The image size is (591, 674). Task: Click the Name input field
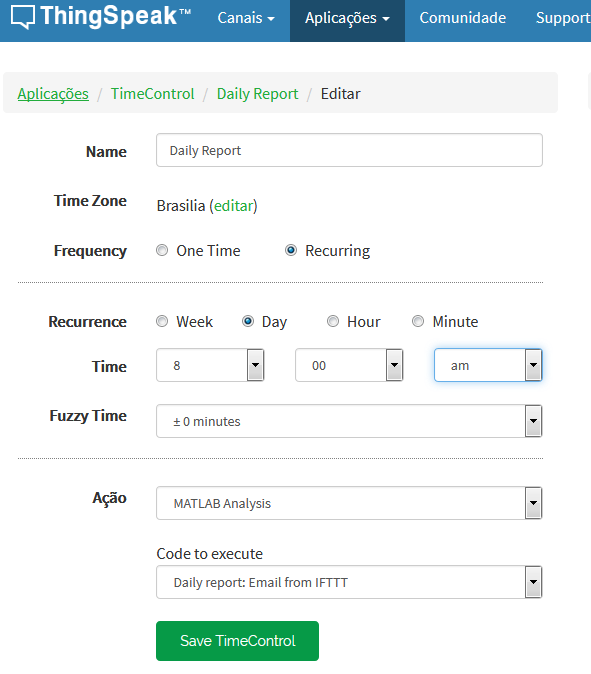349,150
